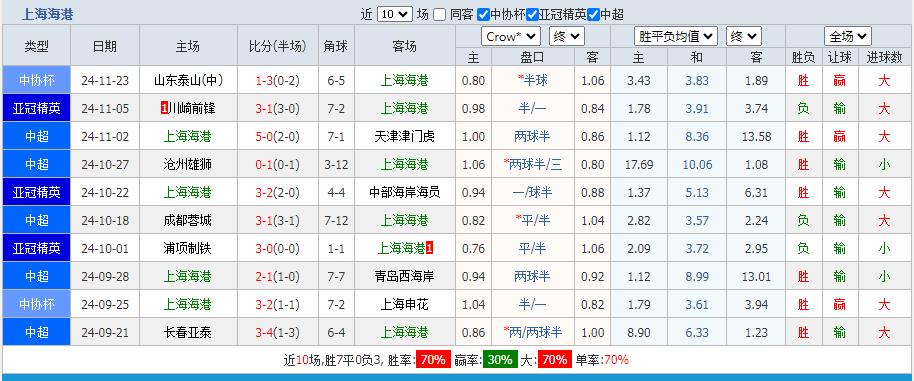The height and width of the screenshot is (381, 914).
Task: Click the 单率 70% value
Action: tap(616, 359)
